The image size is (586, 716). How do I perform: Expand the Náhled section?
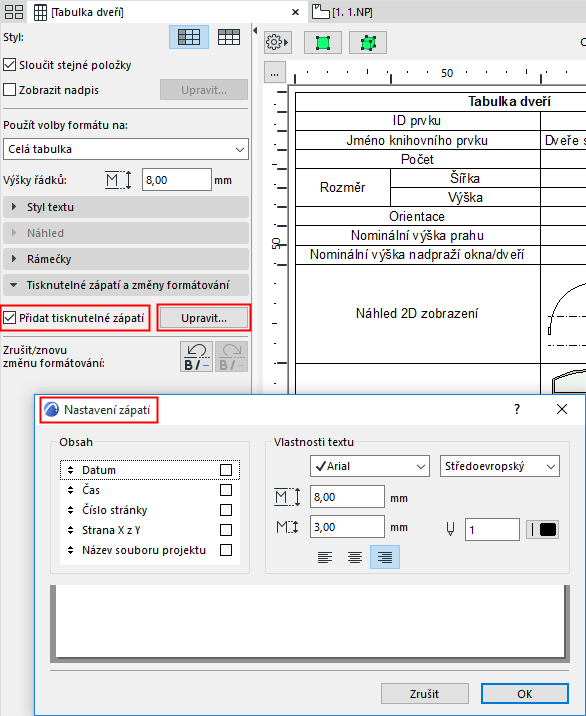click(126, 233)
